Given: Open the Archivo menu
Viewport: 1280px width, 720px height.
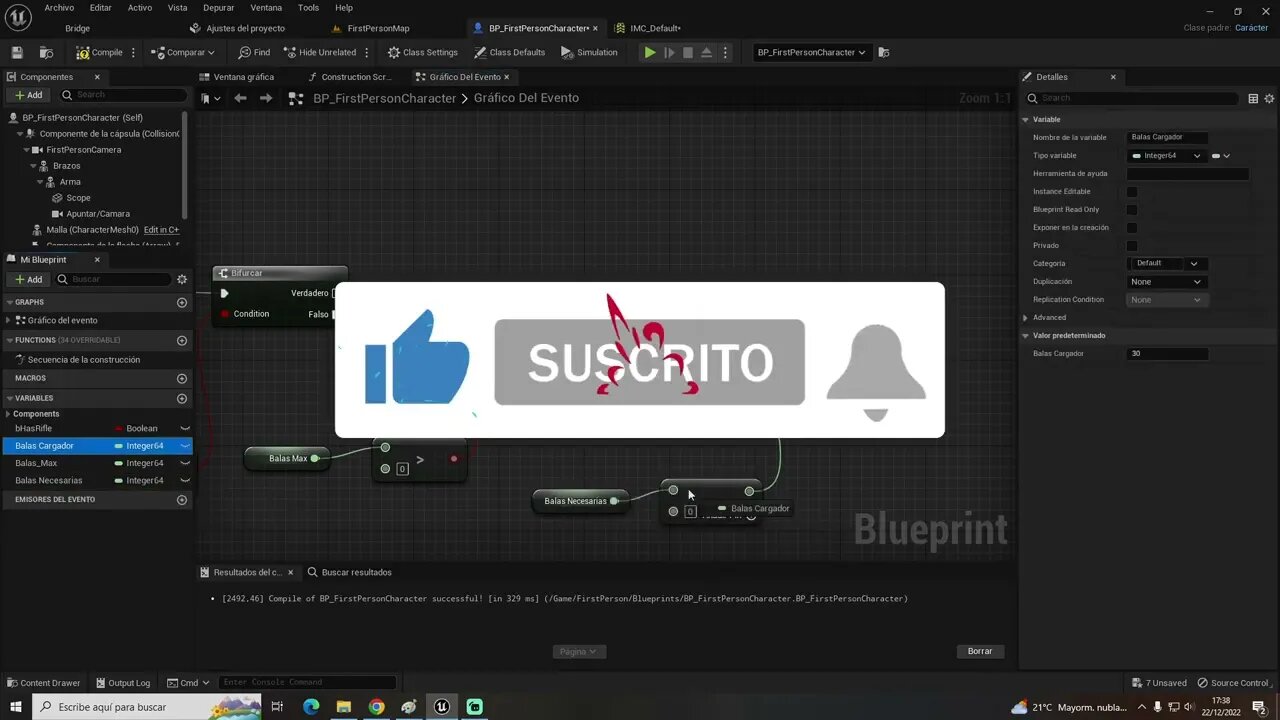Looking at the screenshot, I should [x=59, y=7].
